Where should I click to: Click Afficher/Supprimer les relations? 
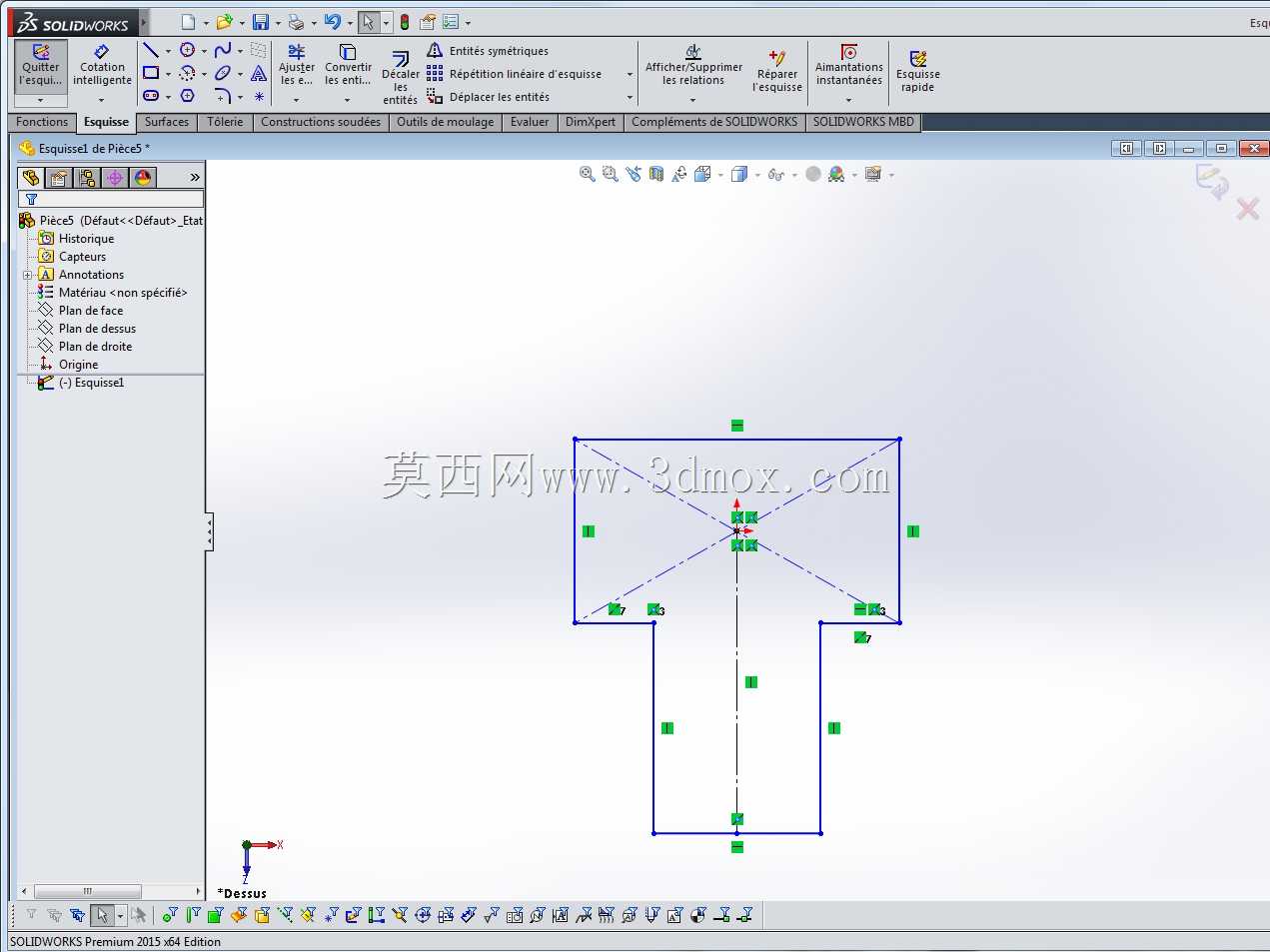[x=693, y=65]
